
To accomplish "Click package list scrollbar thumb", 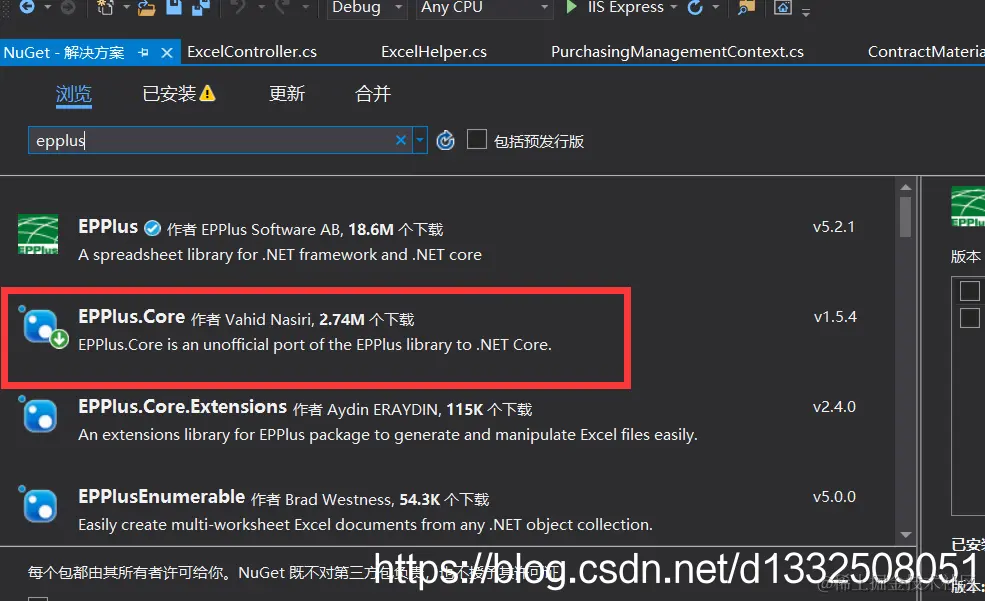I will (905, 217).
